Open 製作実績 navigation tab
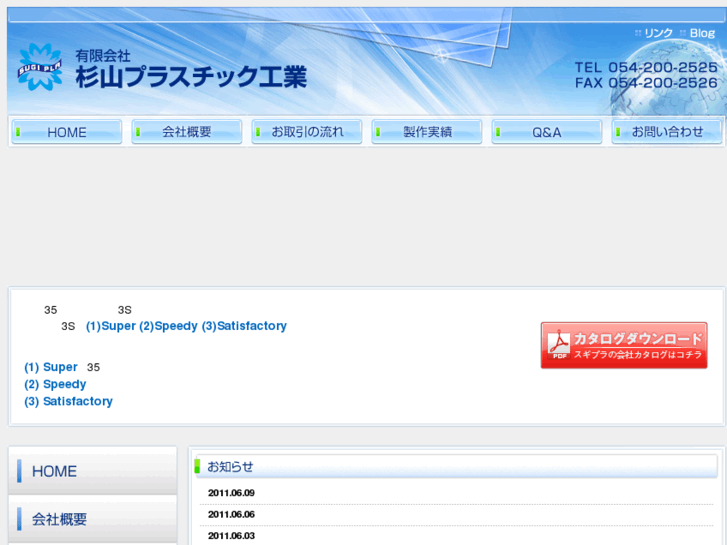Screen dimensions: 727x545 point(427,132)
